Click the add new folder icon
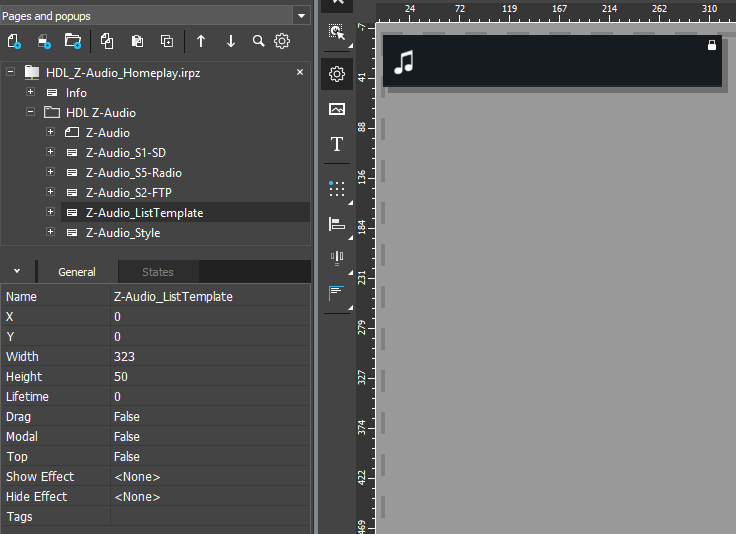736x534 pixels. (x=72, y=41)
